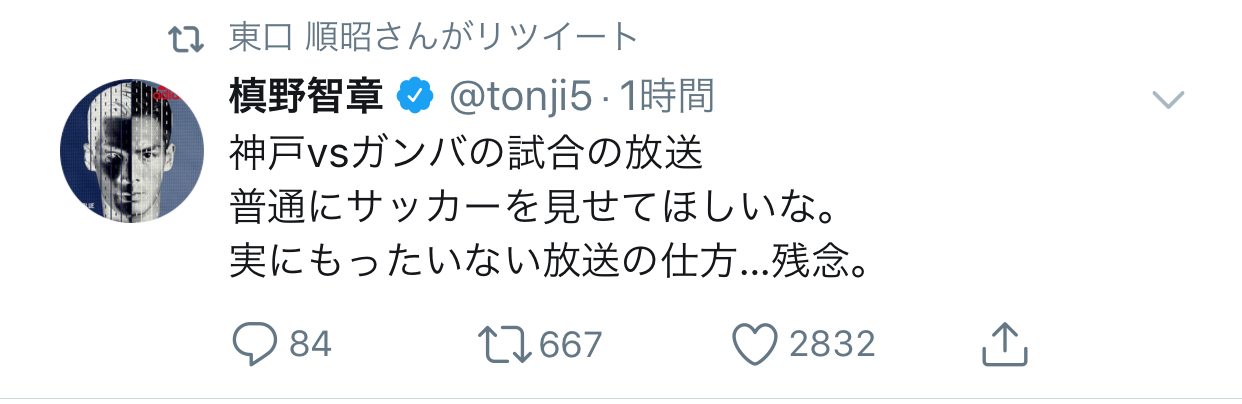Open the tweet via the 1時間 timestamp

click(x=666, y=97)
